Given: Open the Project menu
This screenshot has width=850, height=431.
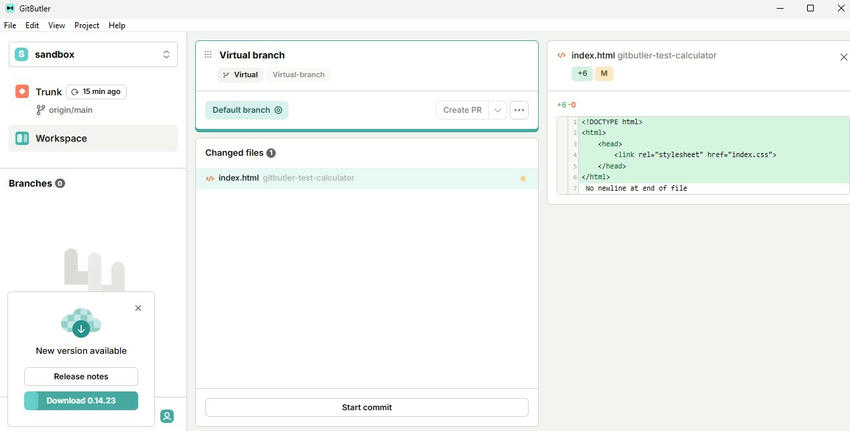Looking at the screenshot, I should click(x=87, y=25).
